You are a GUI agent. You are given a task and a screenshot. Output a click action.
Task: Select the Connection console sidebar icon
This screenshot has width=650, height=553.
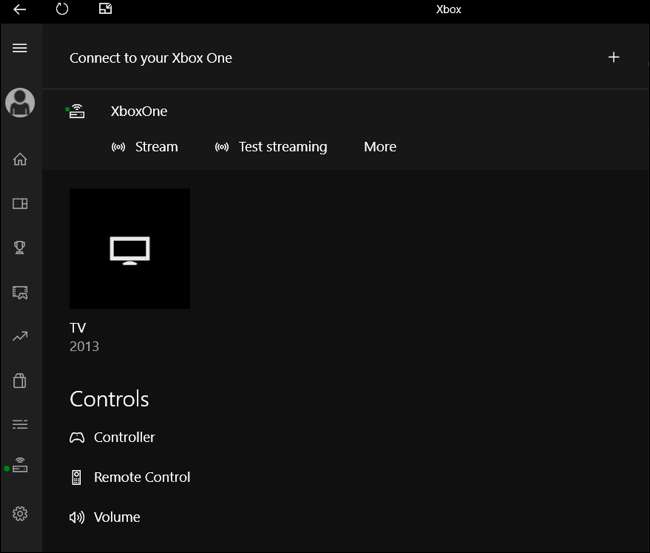click(20, 466)
